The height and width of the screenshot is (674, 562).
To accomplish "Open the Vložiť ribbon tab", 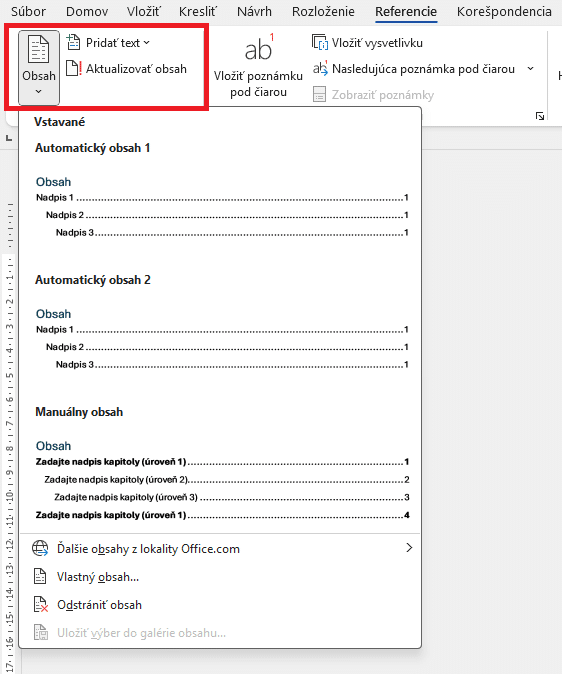I will pyautogui.click(x=143, y=12).
